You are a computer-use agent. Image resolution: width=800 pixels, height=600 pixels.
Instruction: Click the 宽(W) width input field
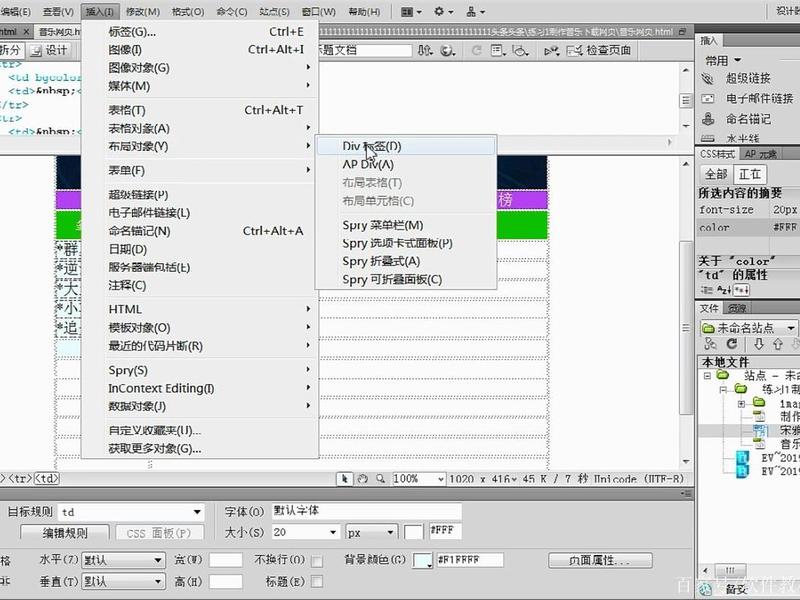[x=226, y=560]
